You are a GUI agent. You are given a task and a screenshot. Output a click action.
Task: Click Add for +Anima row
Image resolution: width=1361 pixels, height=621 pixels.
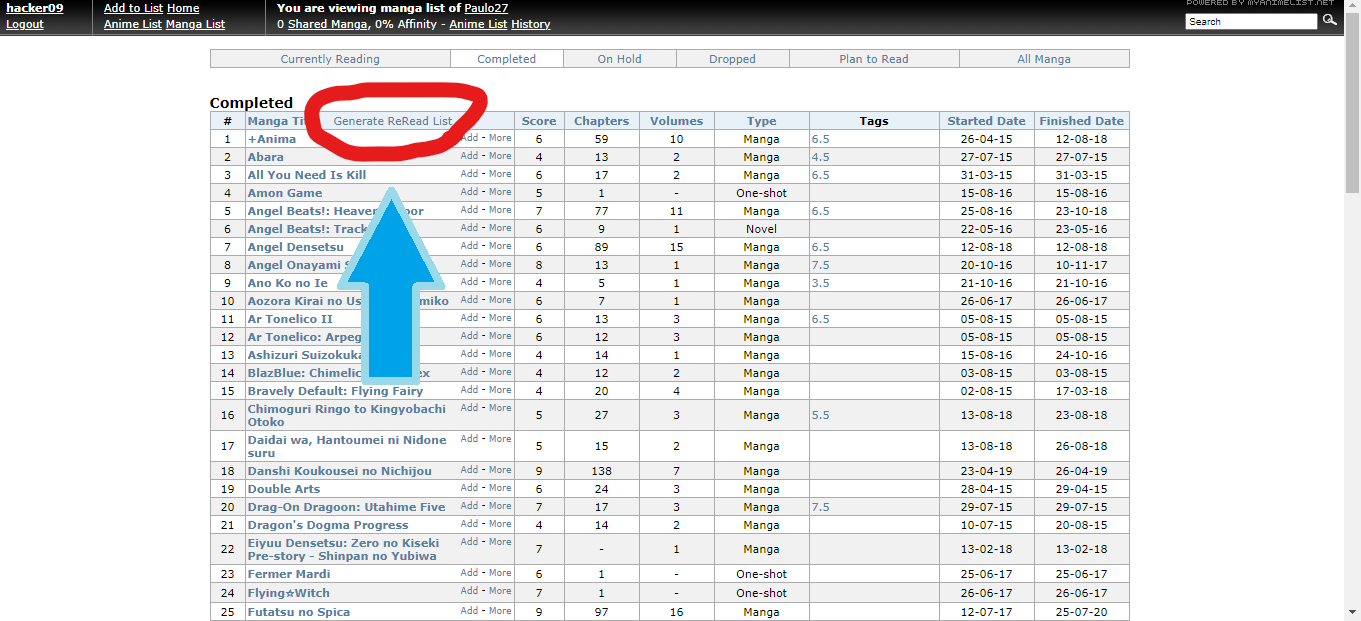(469, 138)
